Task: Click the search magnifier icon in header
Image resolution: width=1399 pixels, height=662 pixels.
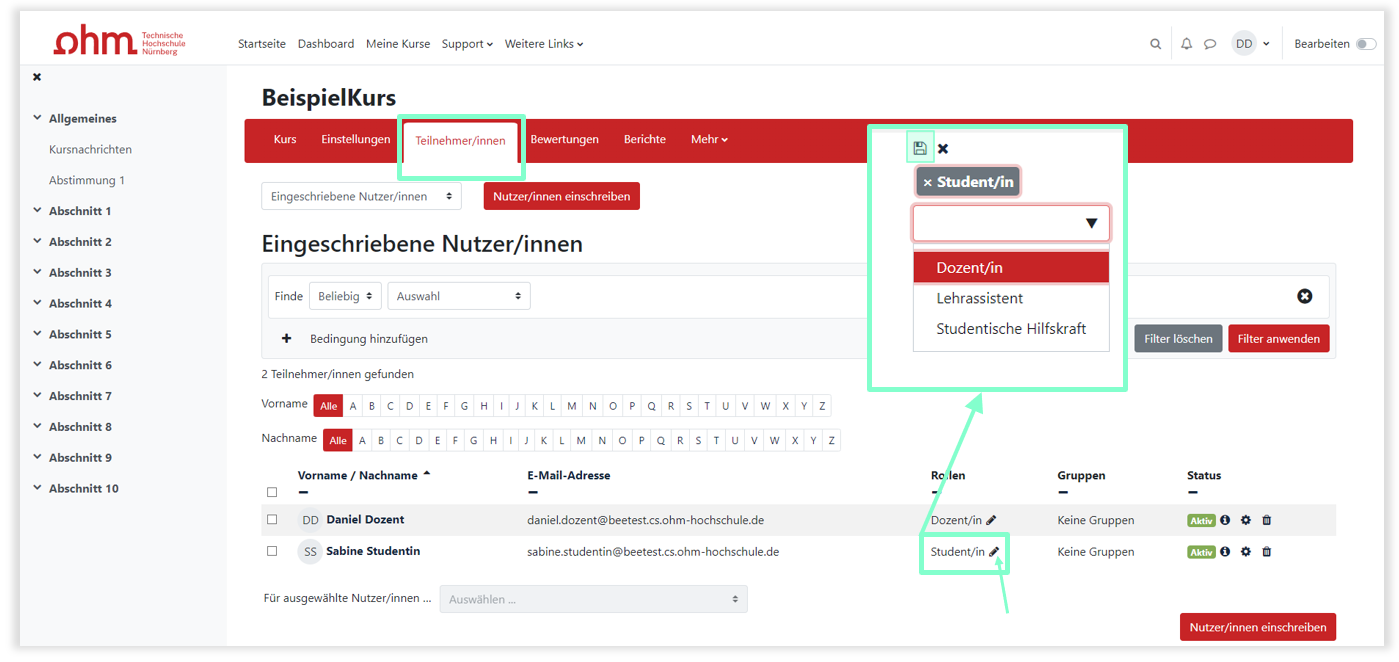Action: click(1155, 44)
